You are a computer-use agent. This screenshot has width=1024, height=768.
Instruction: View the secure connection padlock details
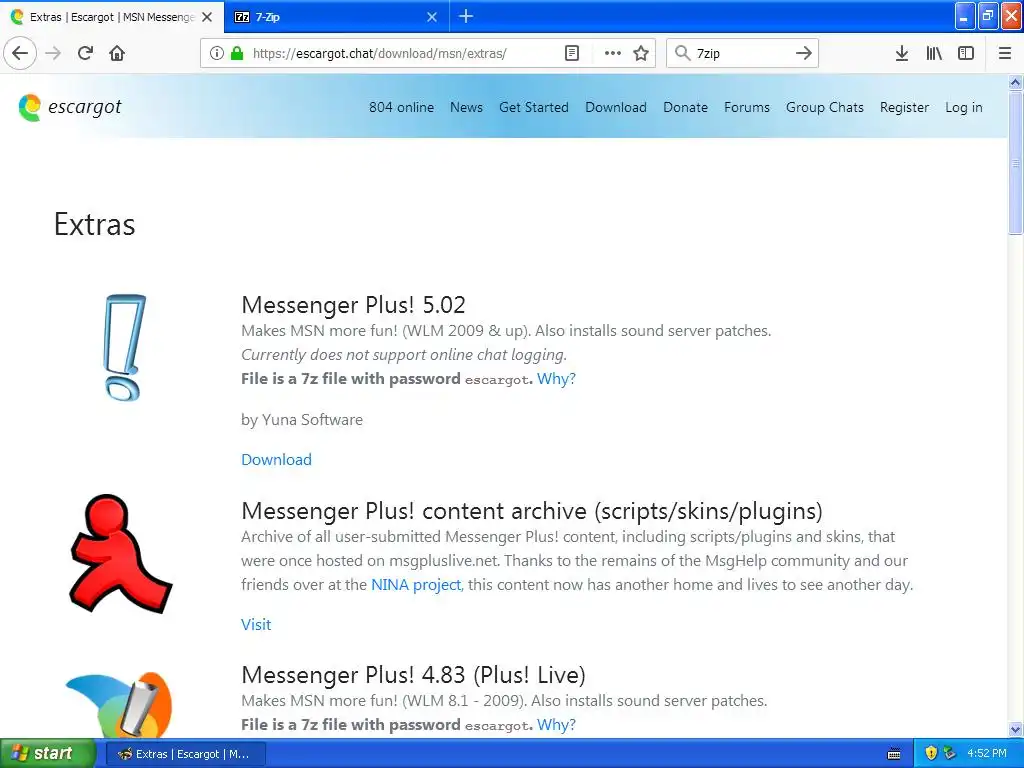(x=237, y=53)
